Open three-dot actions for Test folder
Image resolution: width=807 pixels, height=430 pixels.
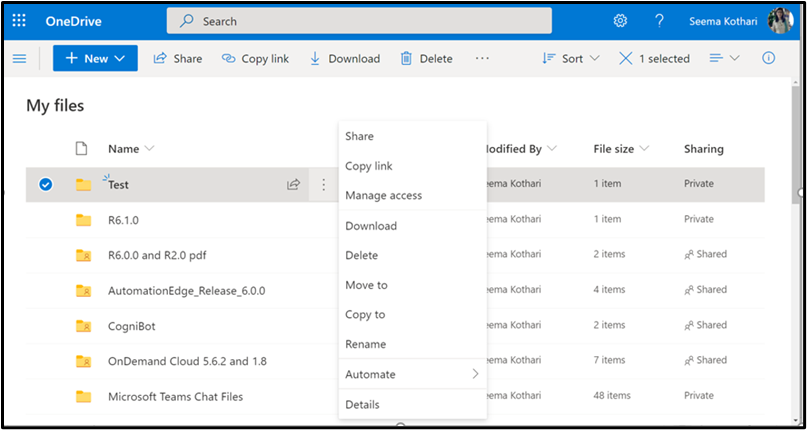(x=323, y=184)
